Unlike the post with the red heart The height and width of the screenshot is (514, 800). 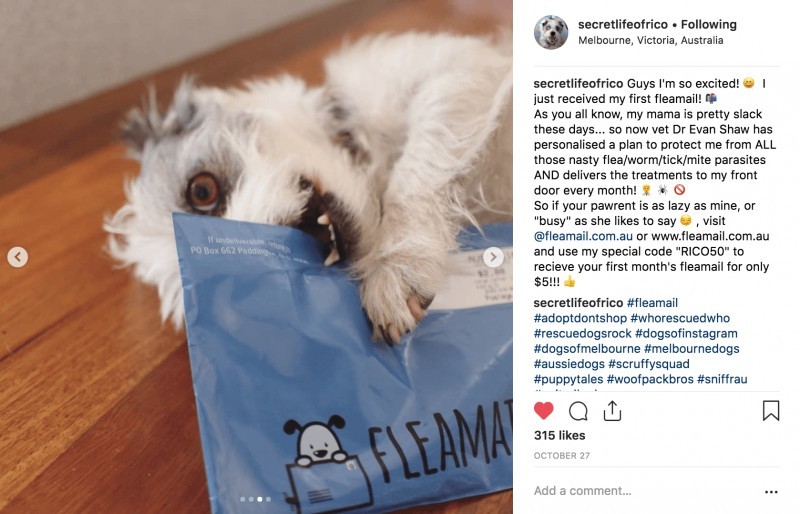543,411
